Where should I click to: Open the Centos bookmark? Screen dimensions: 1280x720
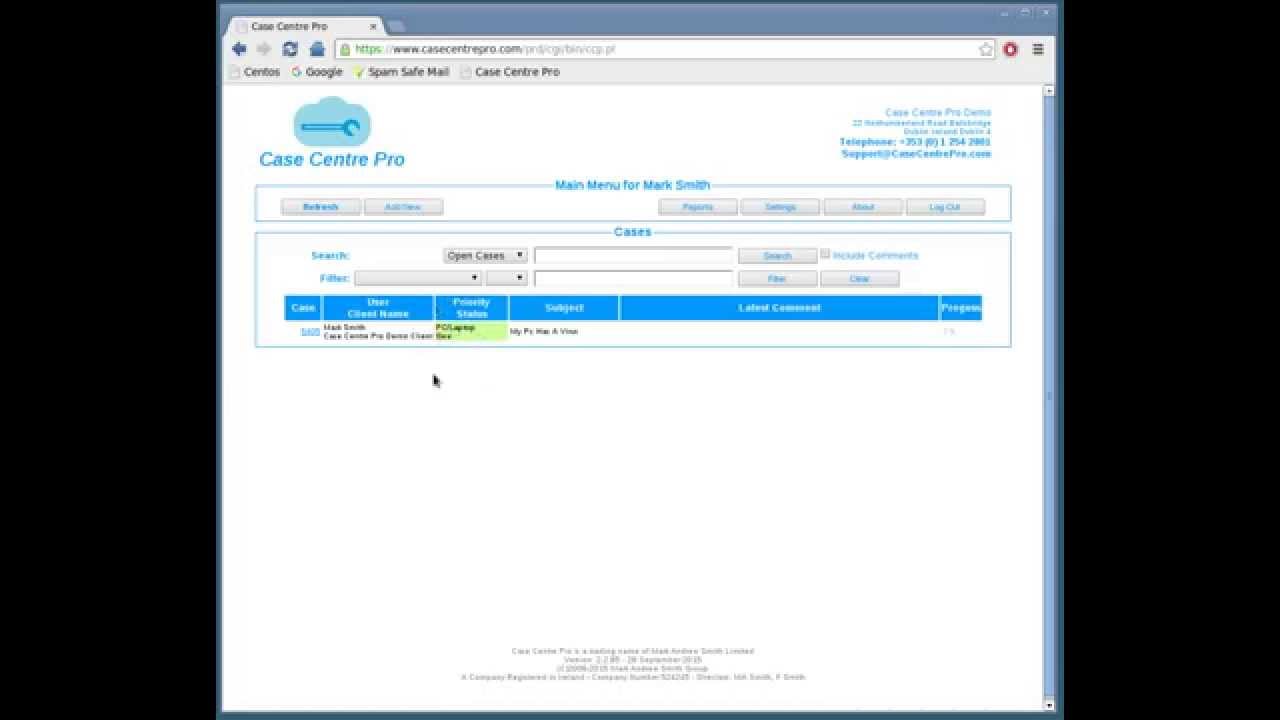point(254,72)
